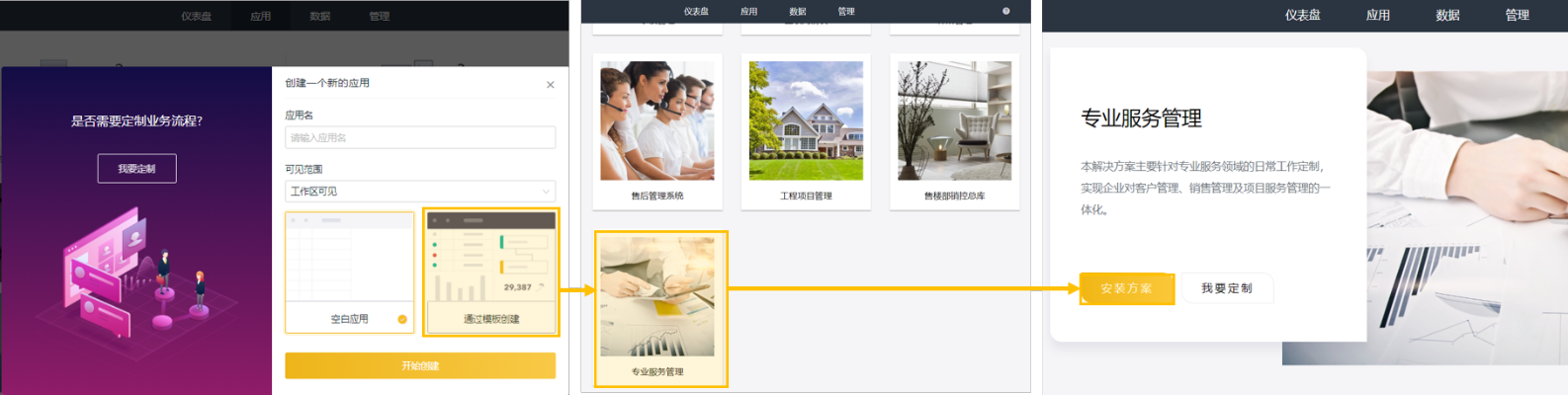Select 仪表盘 in the template gallery header
Image resolution: width=1568 pixels, height=395 pixels.
click(x=696, y=12)
